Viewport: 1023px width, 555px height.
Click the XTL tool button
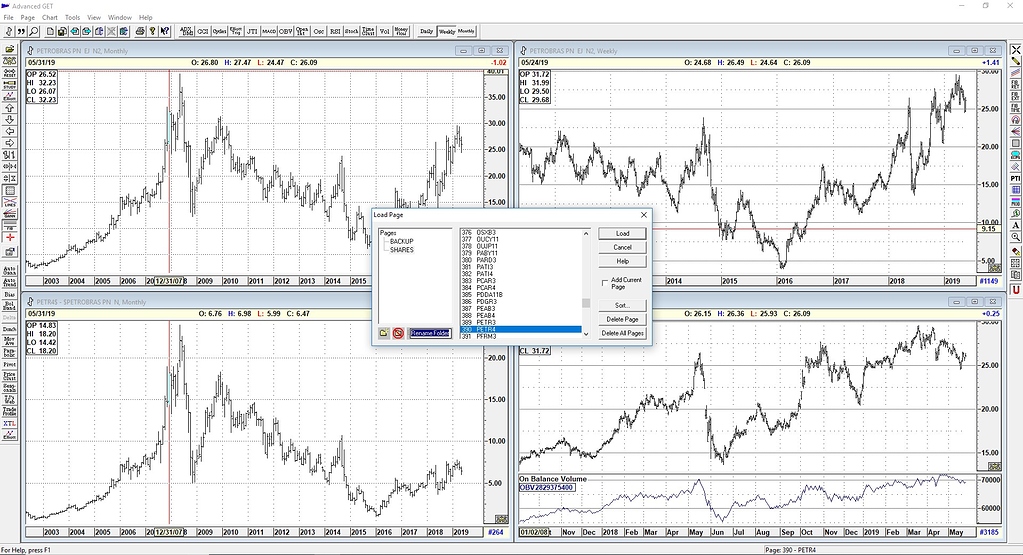pos(10,423)
